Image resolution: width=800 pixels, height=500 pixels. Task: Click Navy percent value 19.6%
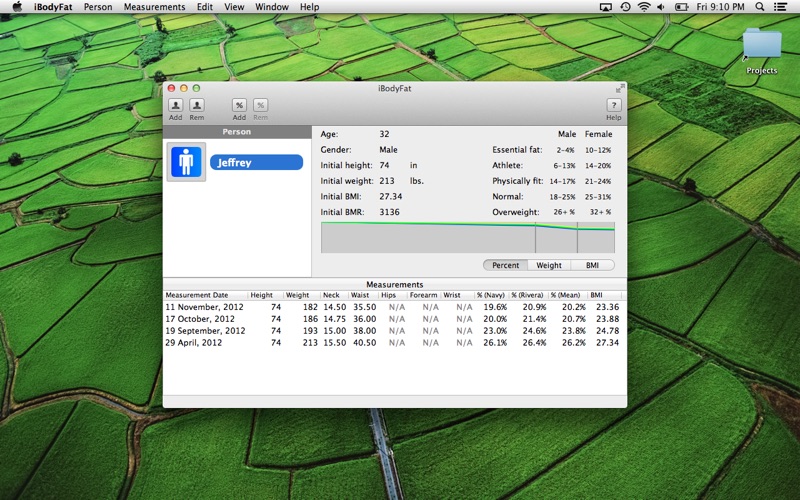[x=495, y=307]
